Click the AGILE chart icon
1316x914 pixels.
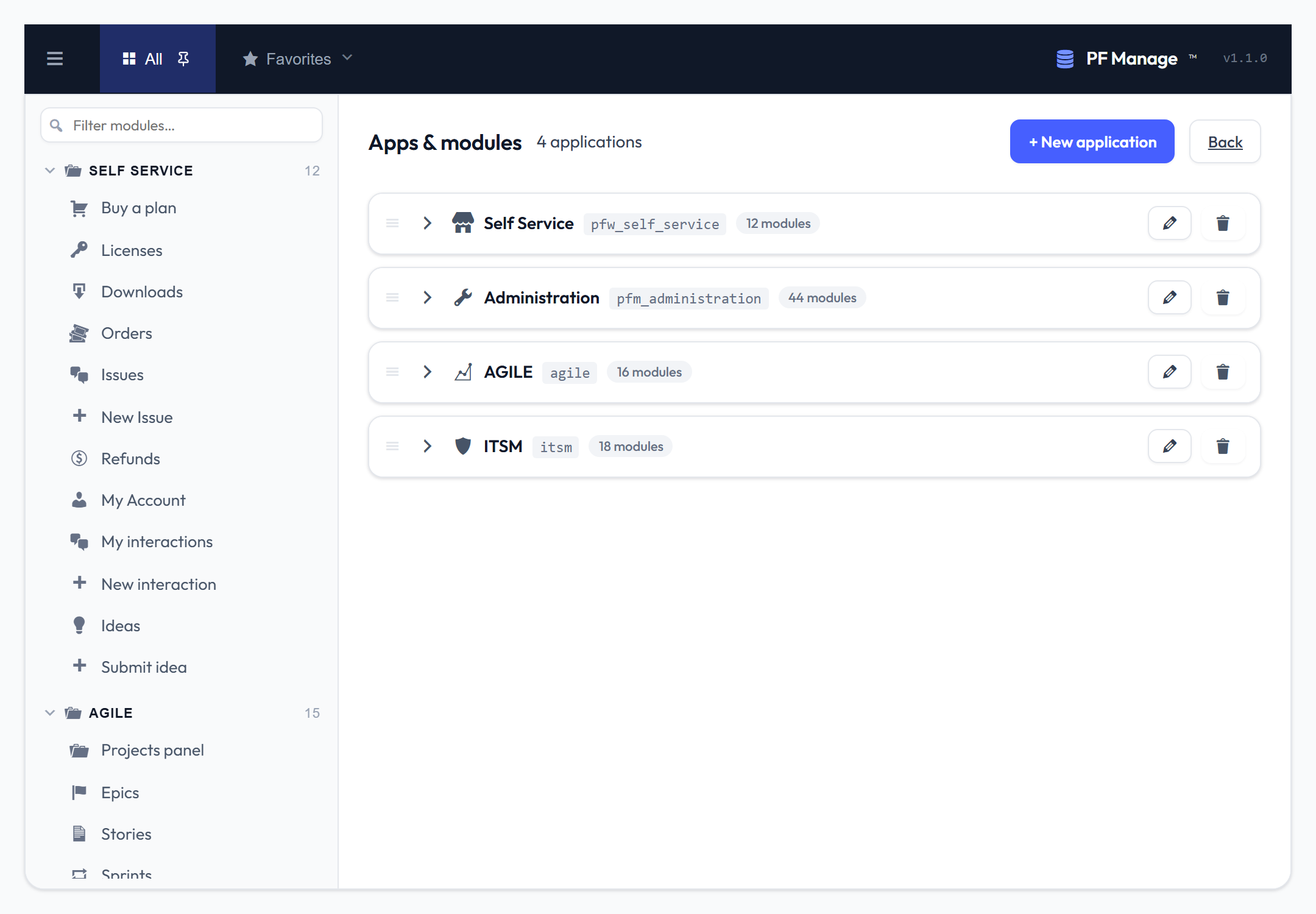463,372
